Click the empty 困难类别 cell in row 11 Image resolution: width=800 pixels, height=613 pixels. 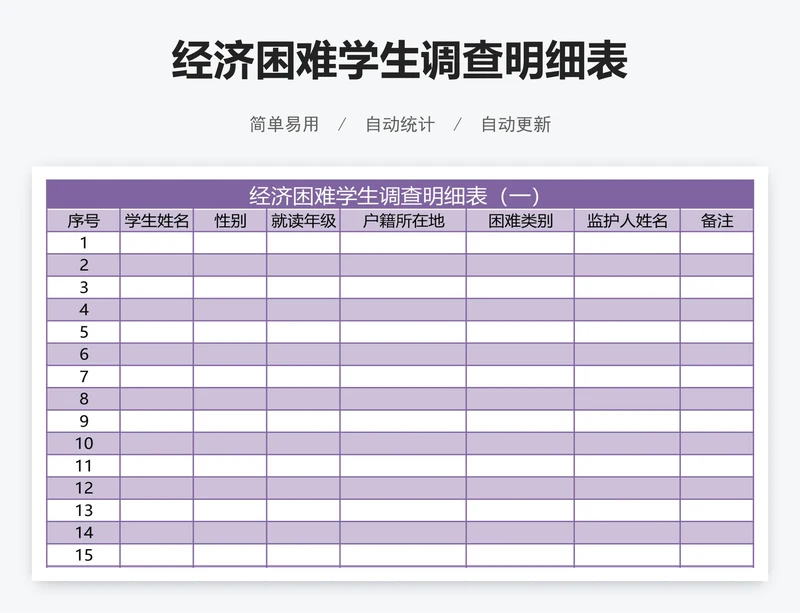(x=520, y=466)
